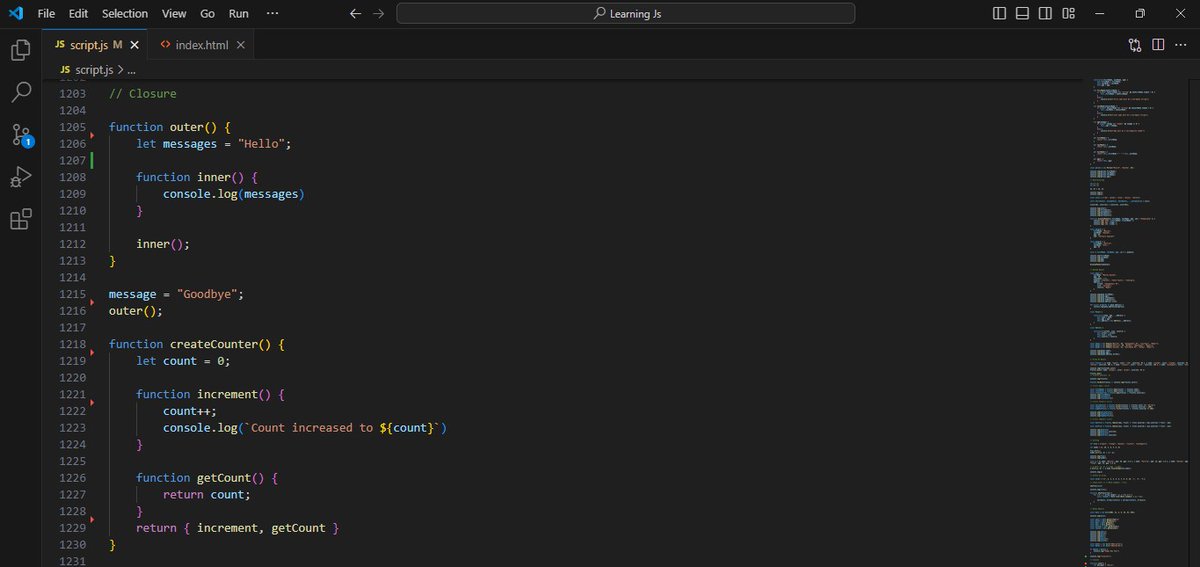This screenshot has width=1200, height=567.
Task: Click the increment function name on line 1221
Action: (227, 394)
